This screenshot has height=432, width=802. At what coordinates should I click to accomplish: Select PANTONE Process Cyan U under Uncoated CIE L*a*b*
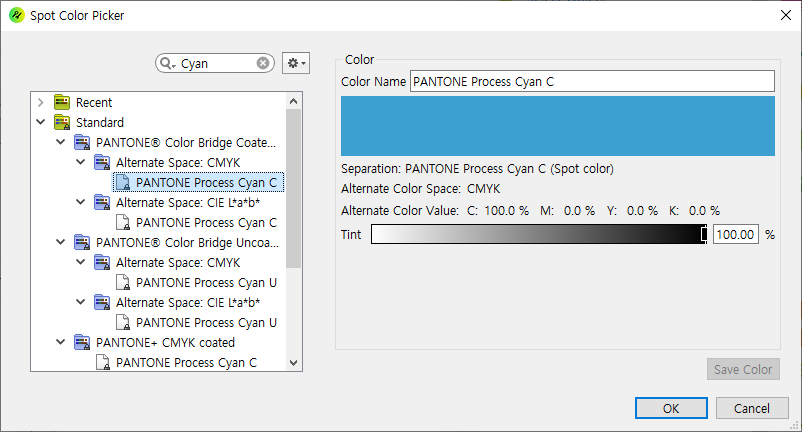pos(206,323)
